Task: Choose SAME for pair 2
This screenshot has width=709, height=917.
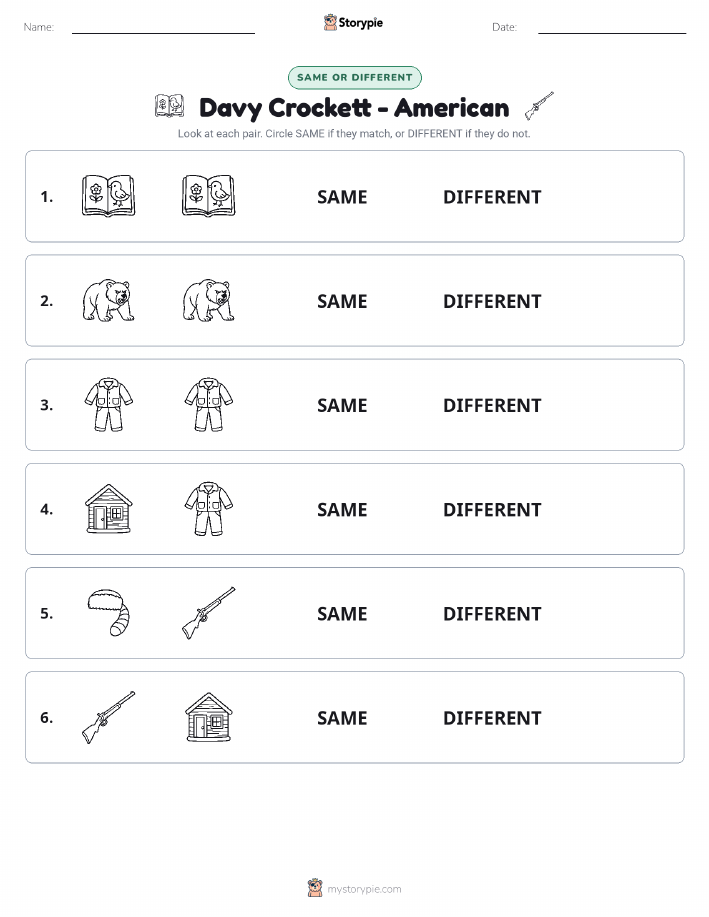Action: click(x=342, y=301)
